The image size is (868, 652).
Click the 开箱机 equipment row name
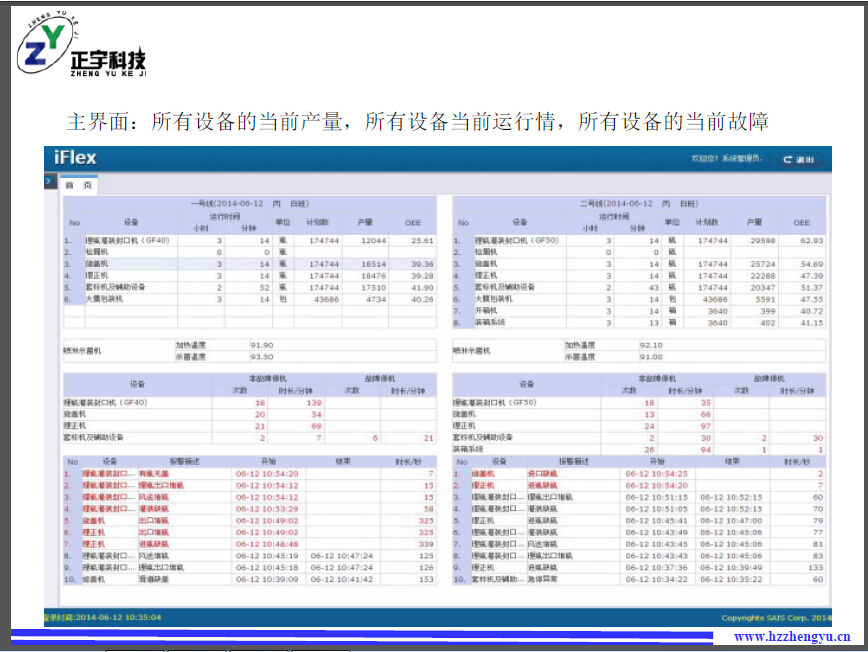485,311
